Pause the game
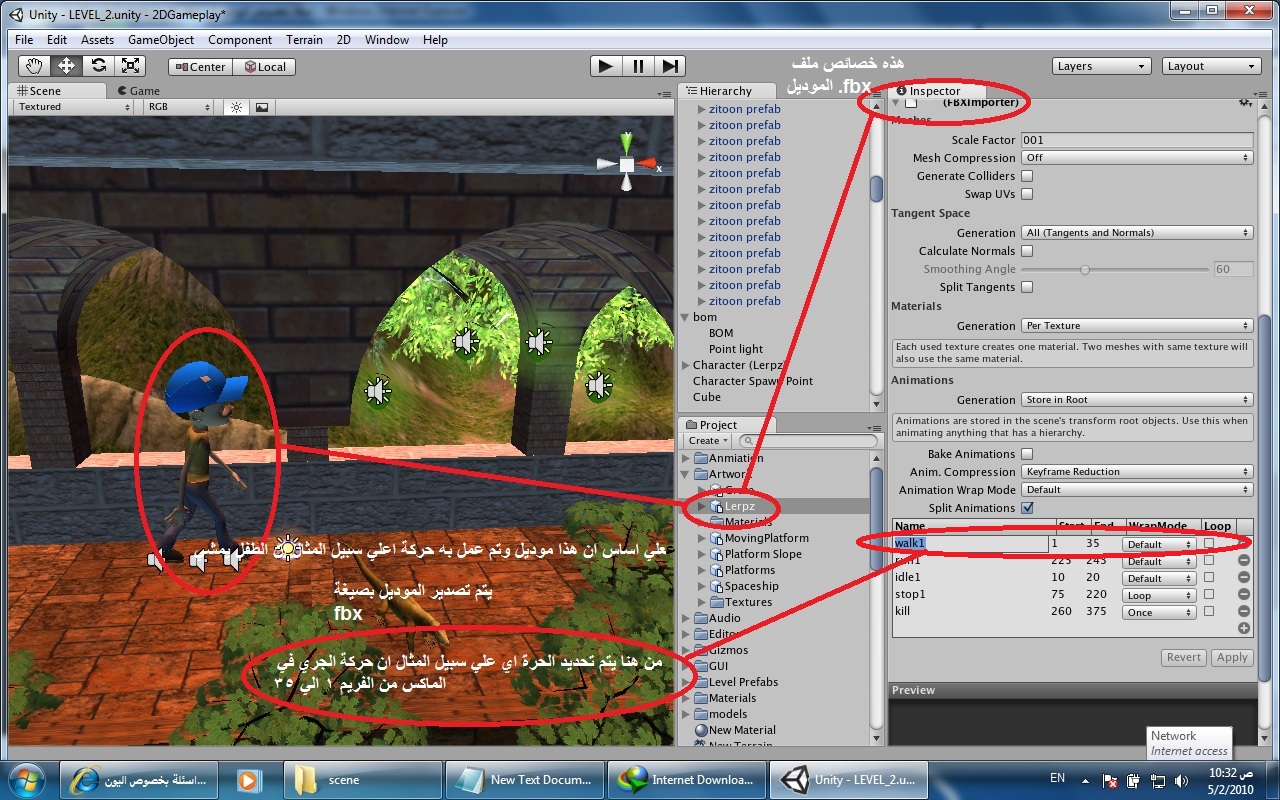 [x=637, y=66]
